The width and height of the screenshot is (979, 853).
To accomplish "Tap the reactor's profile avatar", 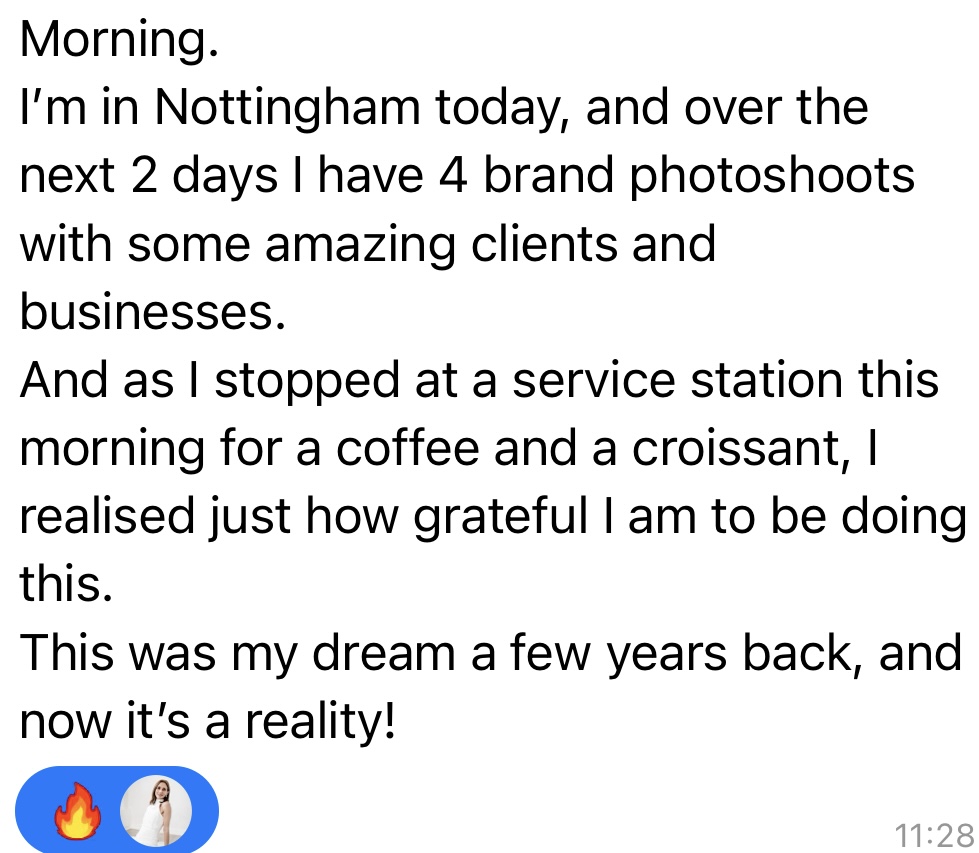I will (157, 809).
